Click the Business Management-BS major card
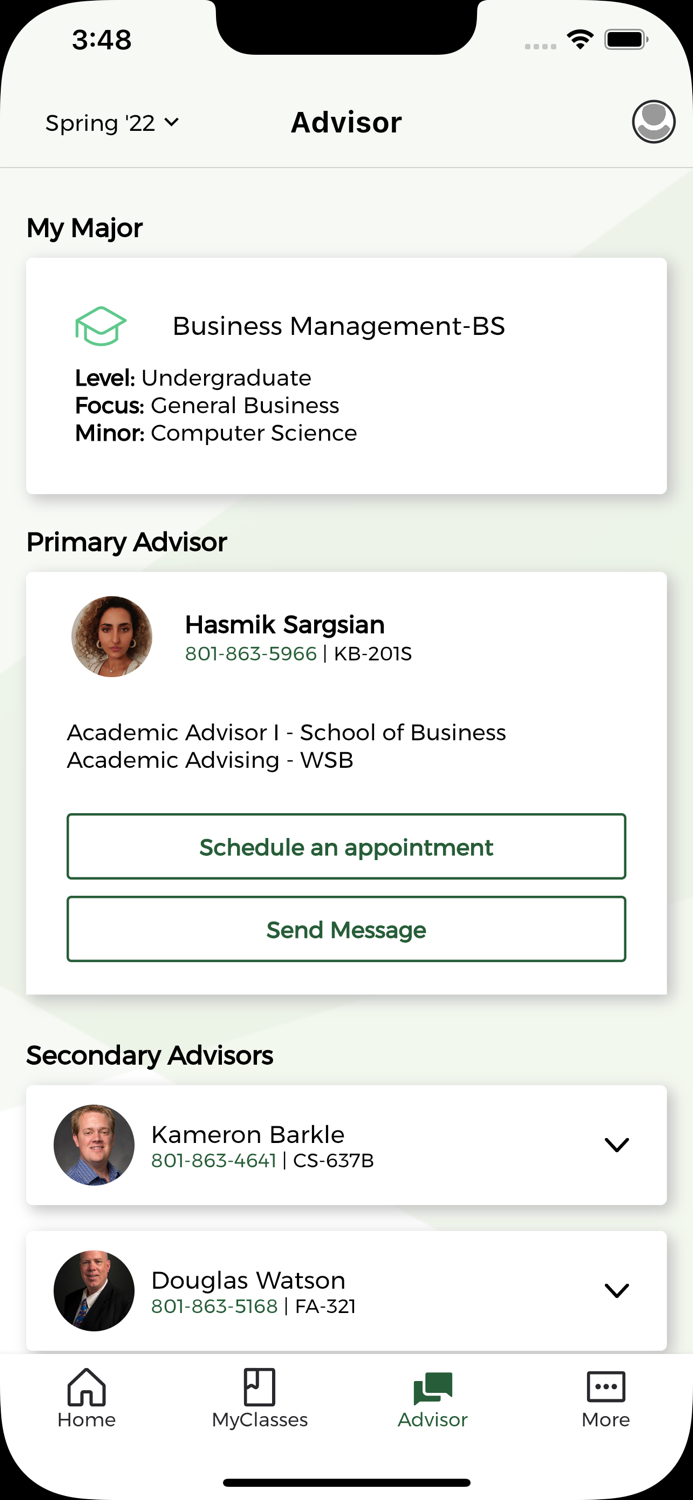 [346, 375]
